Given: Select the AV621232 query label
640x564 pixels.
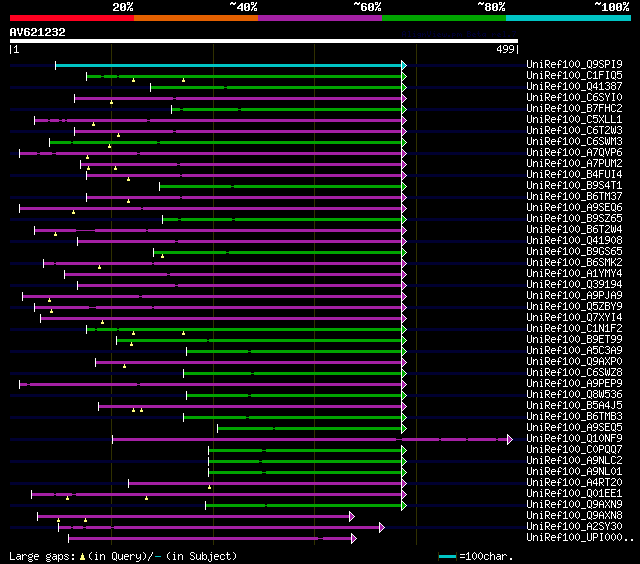Looking at the screenshot, I should tap(38, 32).
